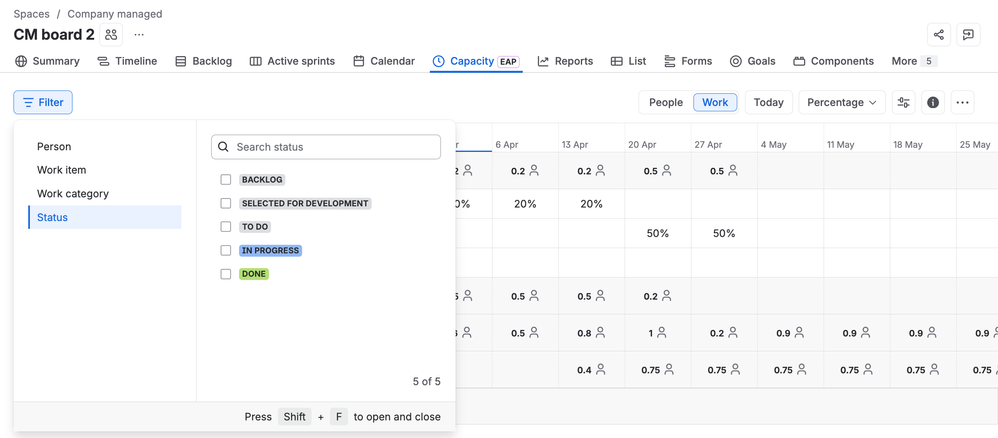Click the magnifier icon in Search status
This screenshot has height=438, width=998.
223,147
